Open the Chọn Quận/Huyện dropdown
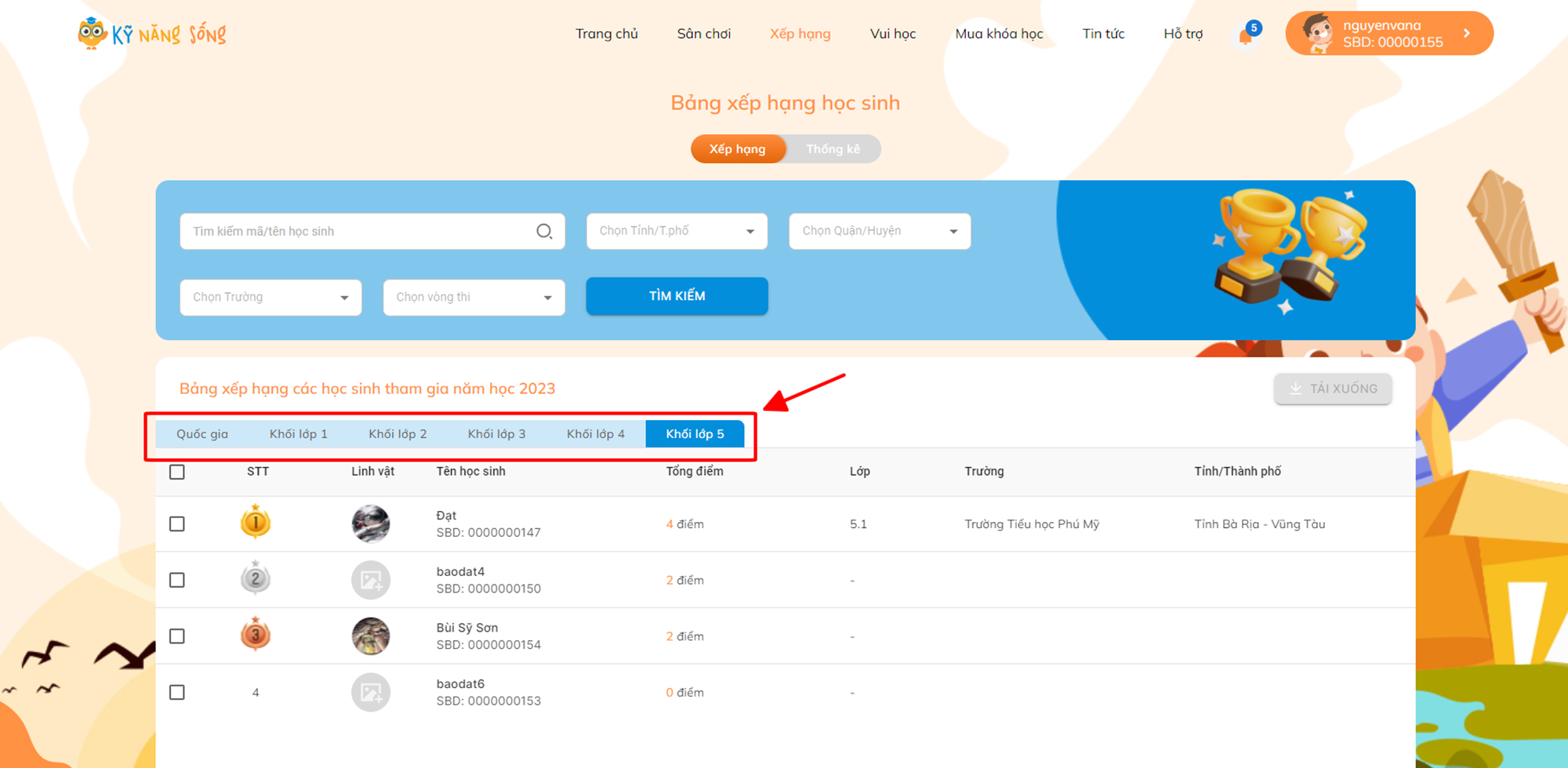Viewport: 1568px width, 768px height. click(x=879, y=231)
